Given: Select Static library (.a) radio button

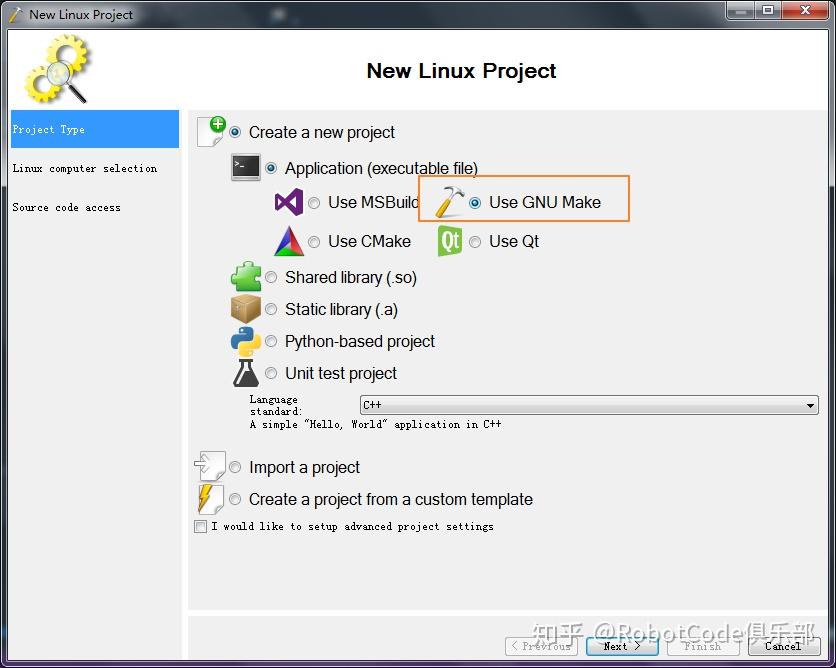Looking at the screenshot, I should click(271, 309).
